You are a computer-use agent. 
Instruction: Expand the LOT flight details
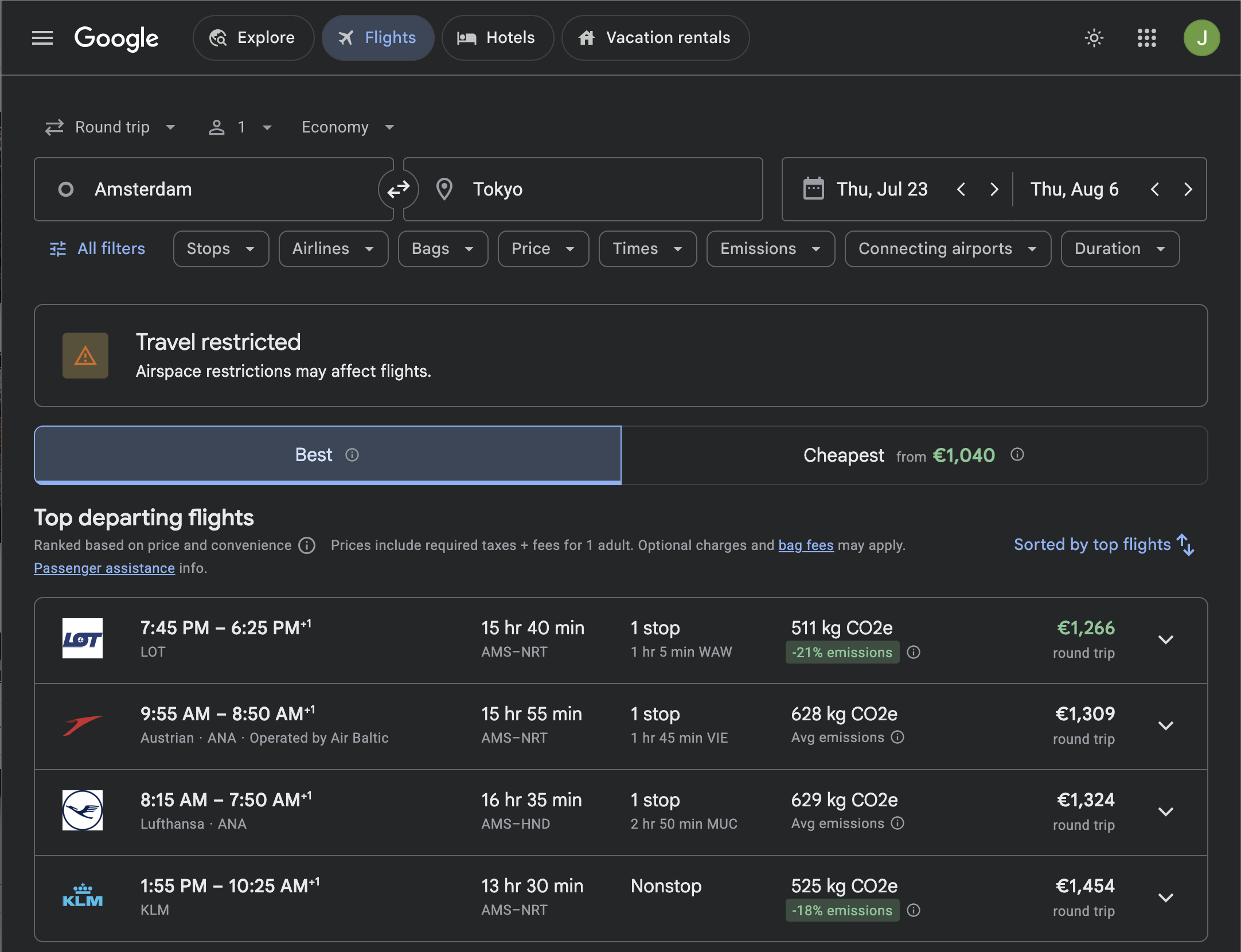[x=1166, y=640]
